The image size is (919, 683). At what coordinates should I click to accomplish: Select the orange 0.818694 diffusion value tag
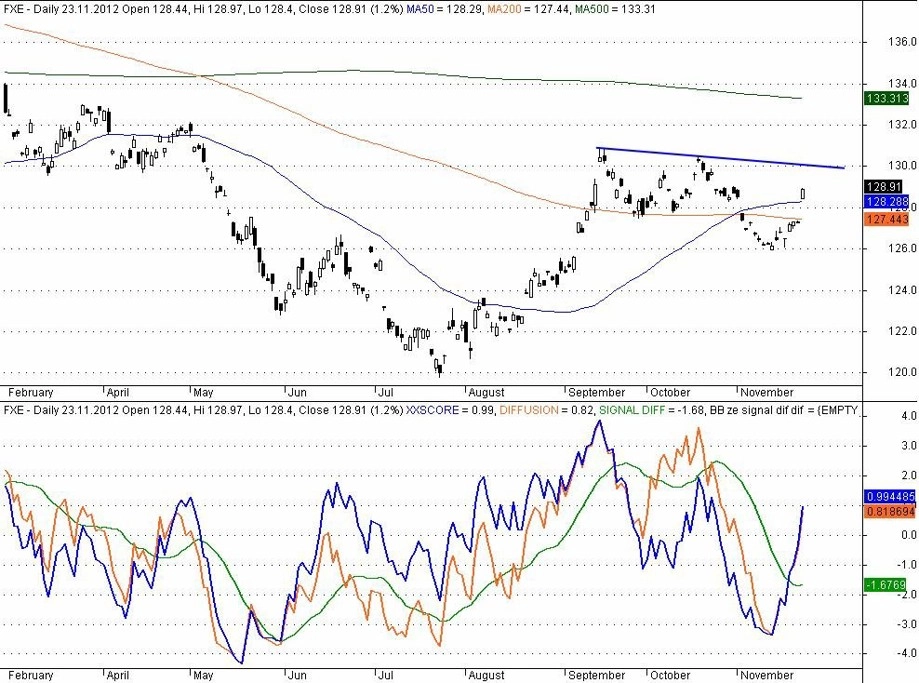tap(890, 511)
